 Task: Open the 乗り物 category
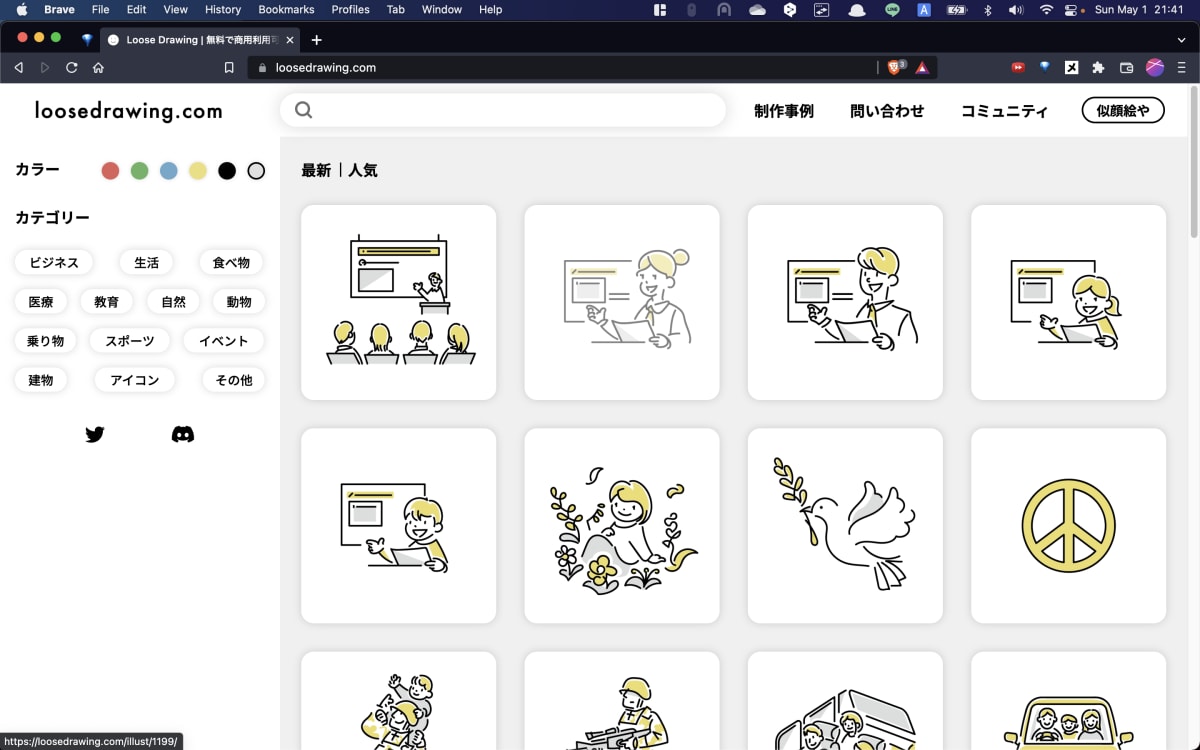coord(45,340)
